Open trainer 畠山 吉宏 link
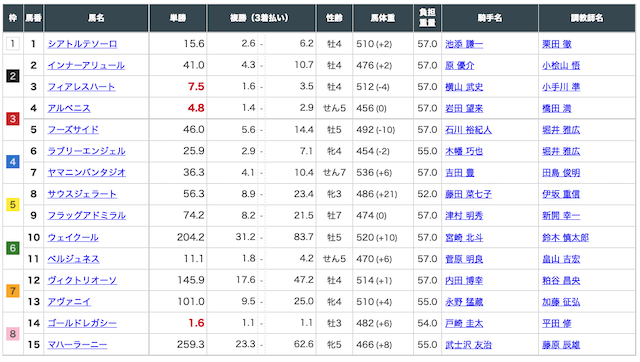Image resolution: width=640 pixels, height=362 pixels. [561, 259]
